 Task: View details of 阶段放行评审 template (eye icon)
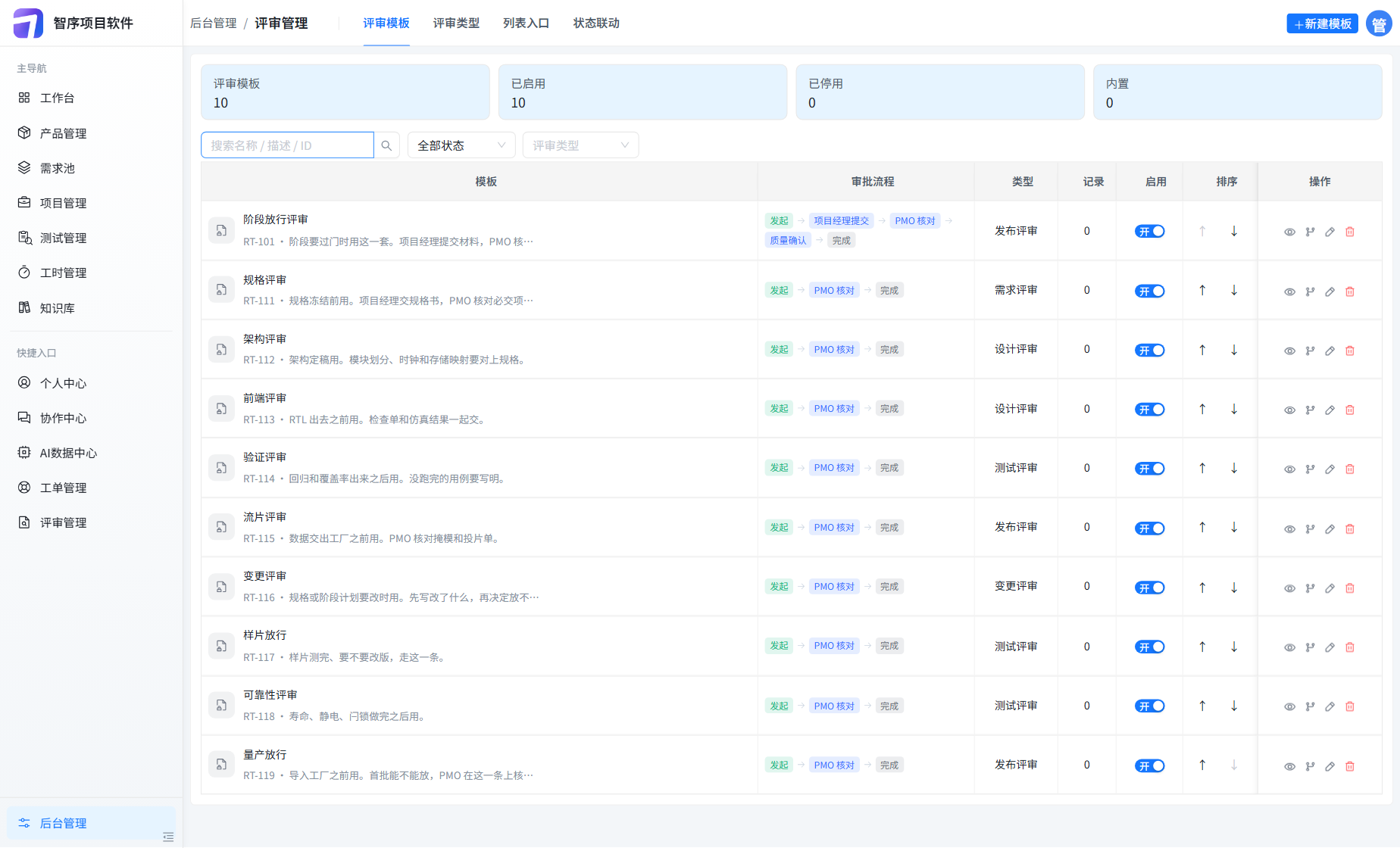click(x=1289, y=232)
